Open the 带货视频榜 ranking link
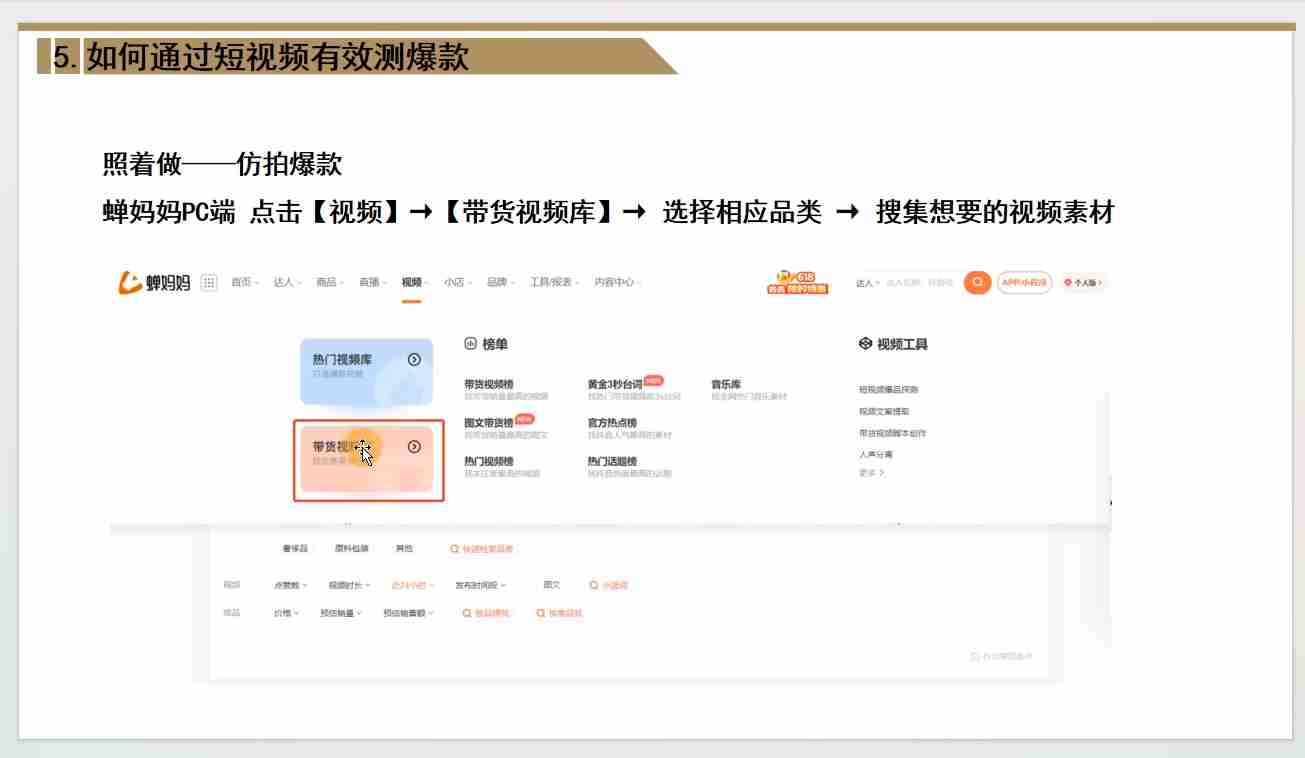The image size is (1305, 758). [488, 384]
